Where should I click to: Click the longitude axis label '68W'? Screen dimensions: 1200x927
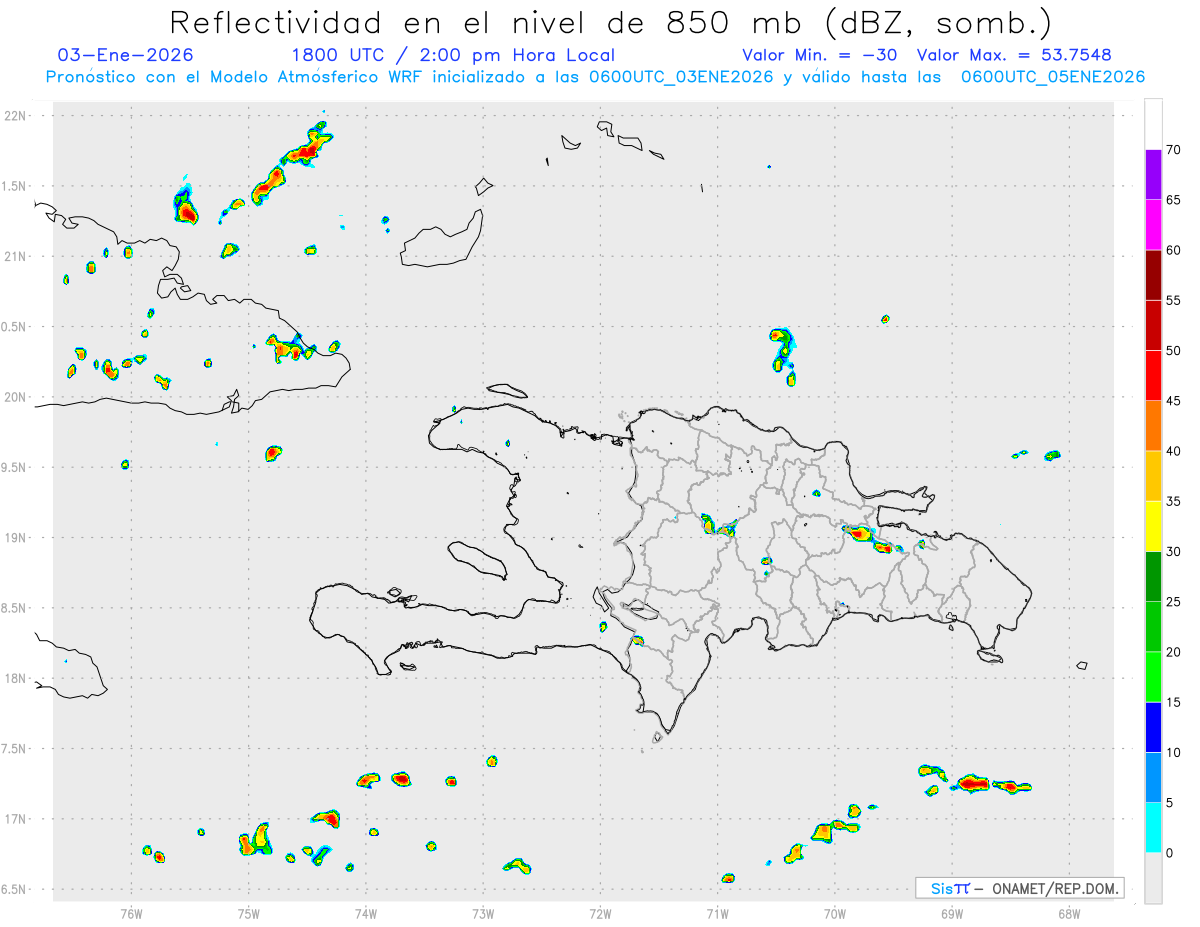coord(1069,913)
